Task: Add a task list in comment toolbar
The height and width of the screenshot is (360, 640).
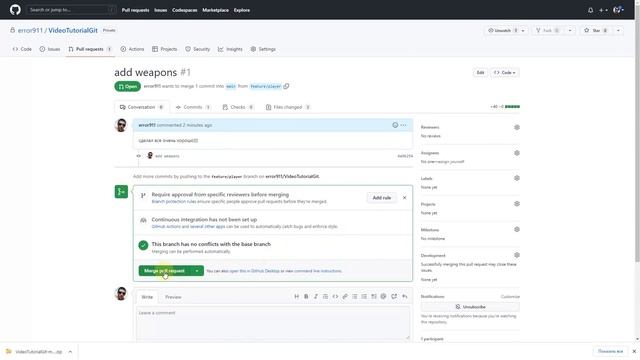Action: 374,296
